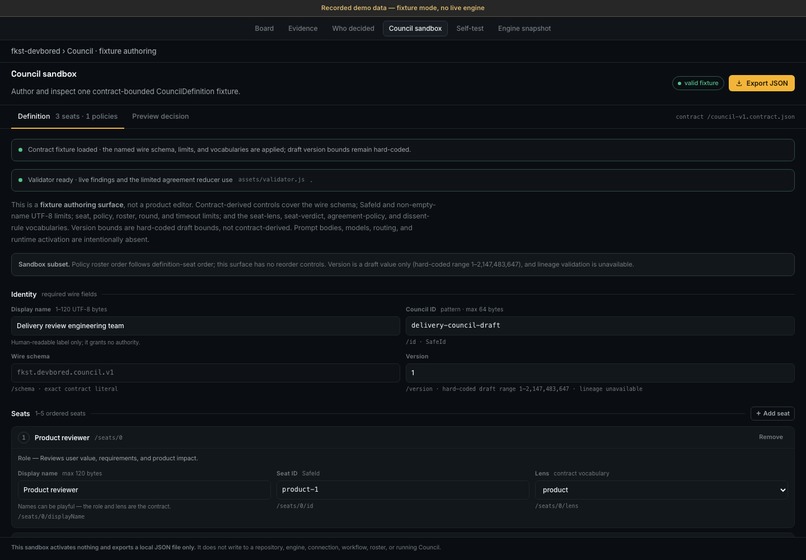This screenshot has width=806, height=560.
Task: Click the green dot in valid fixture badge
Action: pyautogui.click(x=679, y=83)
